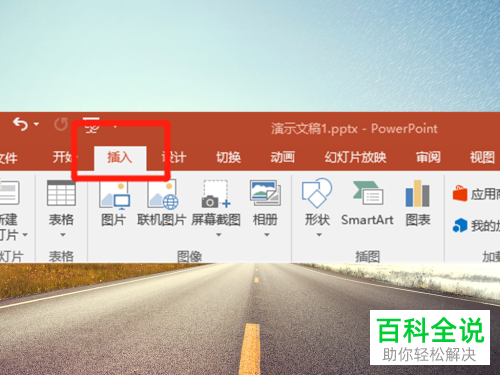Viewport: 500px width, 375px height.
Task: Click the 联机图片 online pictures icon
Action: [163, 194]
